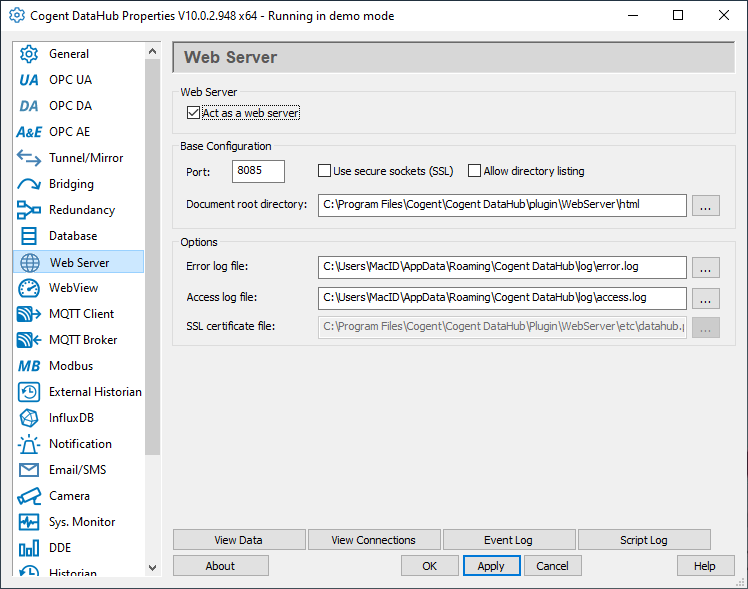
Task: Enable Use secure sockets (SSL)
Action: 325,171
